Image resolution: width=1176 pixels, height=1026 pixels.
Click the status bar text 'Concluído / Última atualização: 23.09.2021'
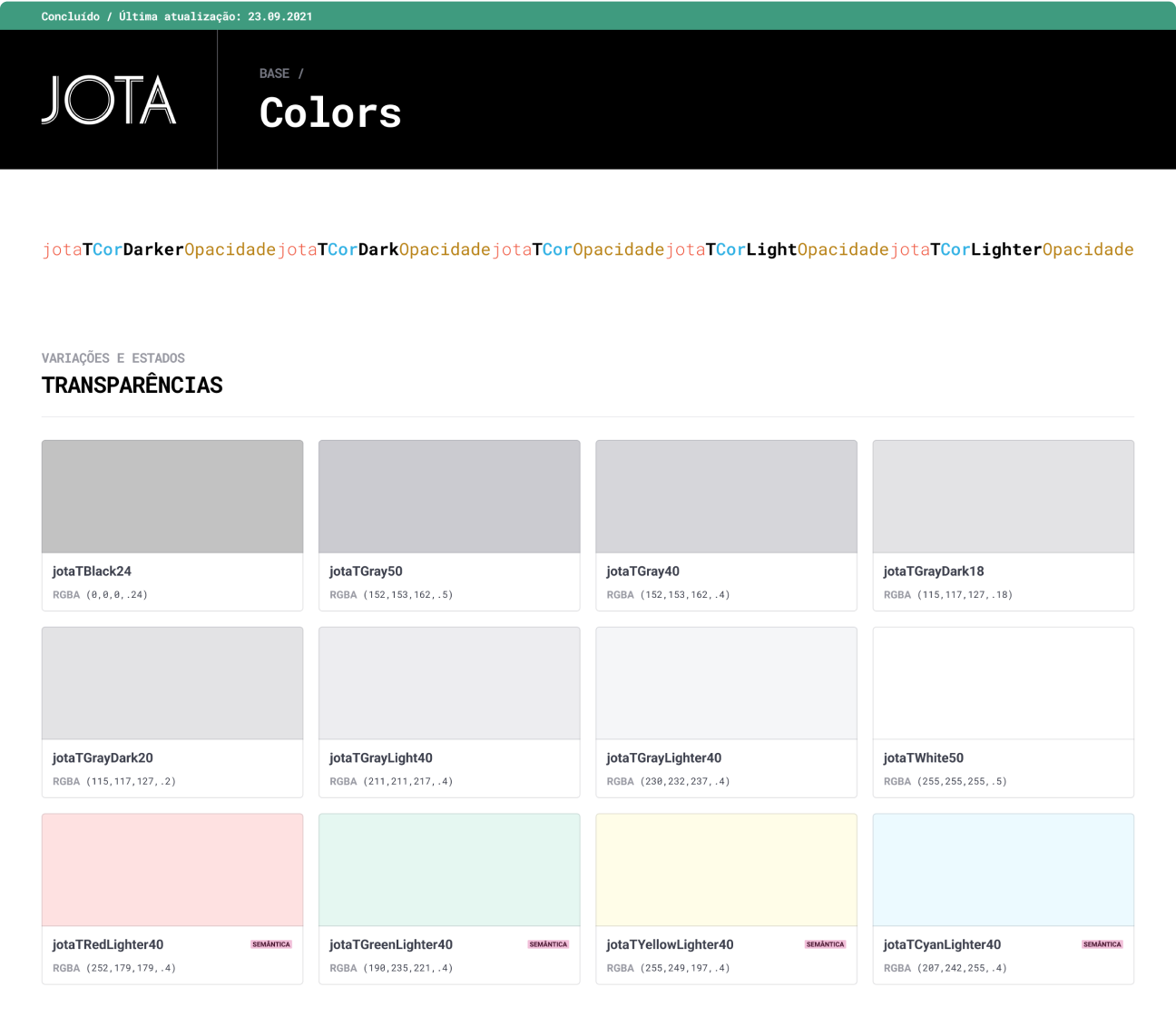pos(177,16)
